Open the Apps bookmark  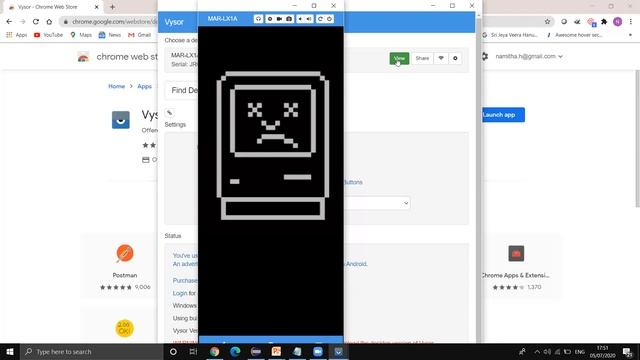tap(17, 35)
